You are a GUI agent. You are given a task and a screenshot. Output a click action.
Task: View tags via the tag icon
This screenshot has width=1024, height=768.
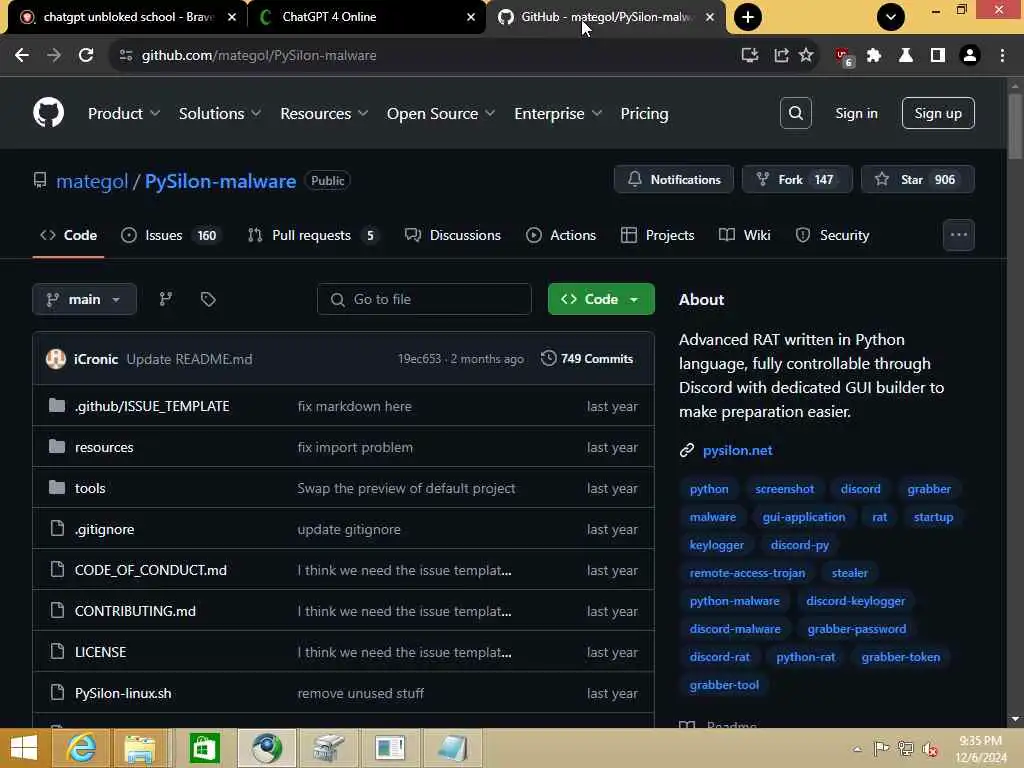[208, 299]
